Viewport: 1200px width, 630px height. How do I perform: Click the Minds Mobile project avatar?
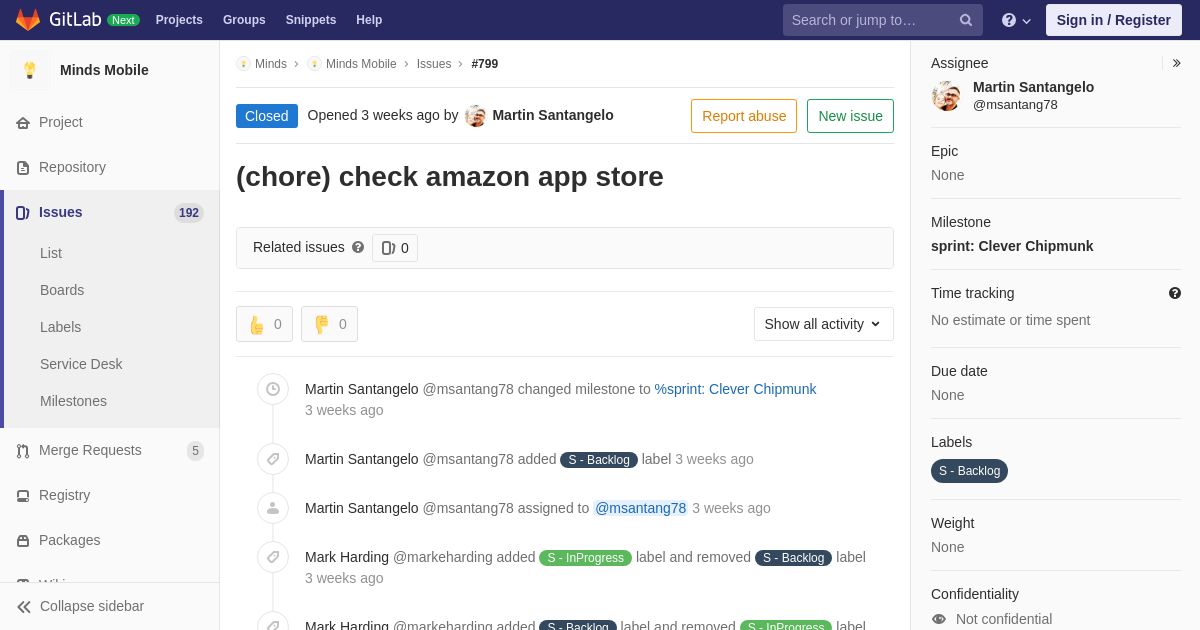30,70
